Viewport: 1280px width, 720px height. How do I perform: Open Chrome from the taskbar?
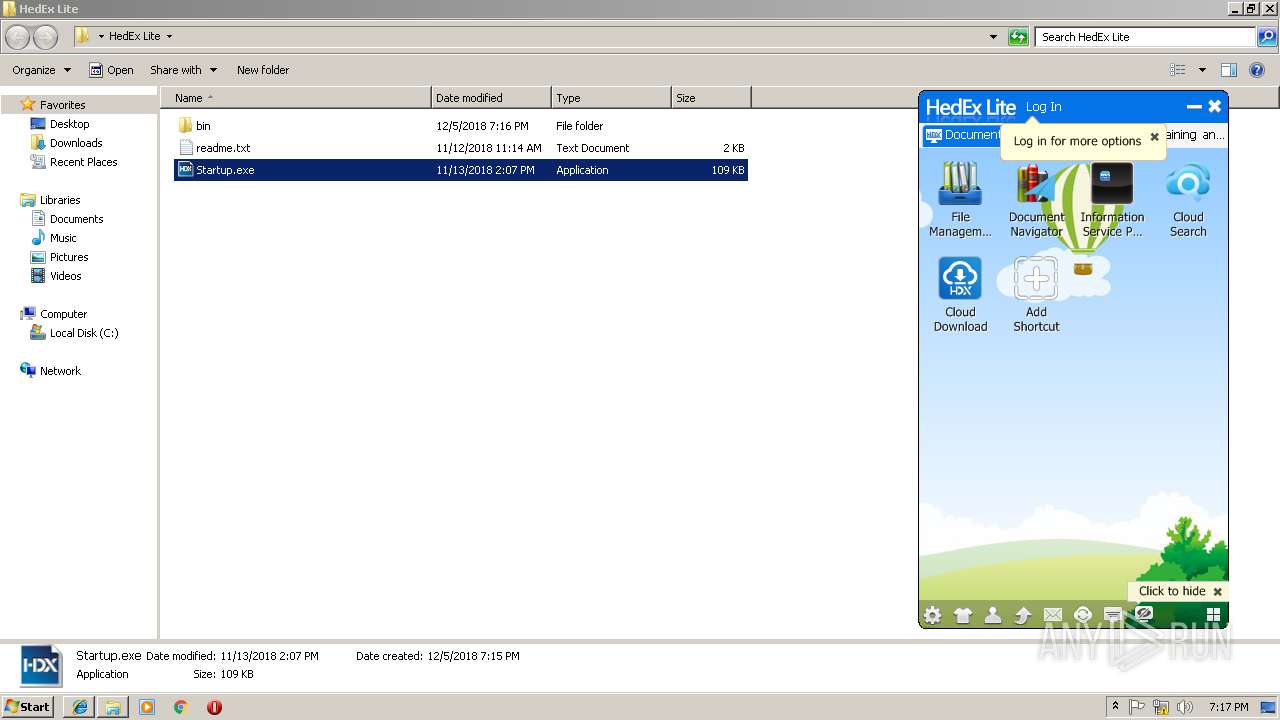180,707
